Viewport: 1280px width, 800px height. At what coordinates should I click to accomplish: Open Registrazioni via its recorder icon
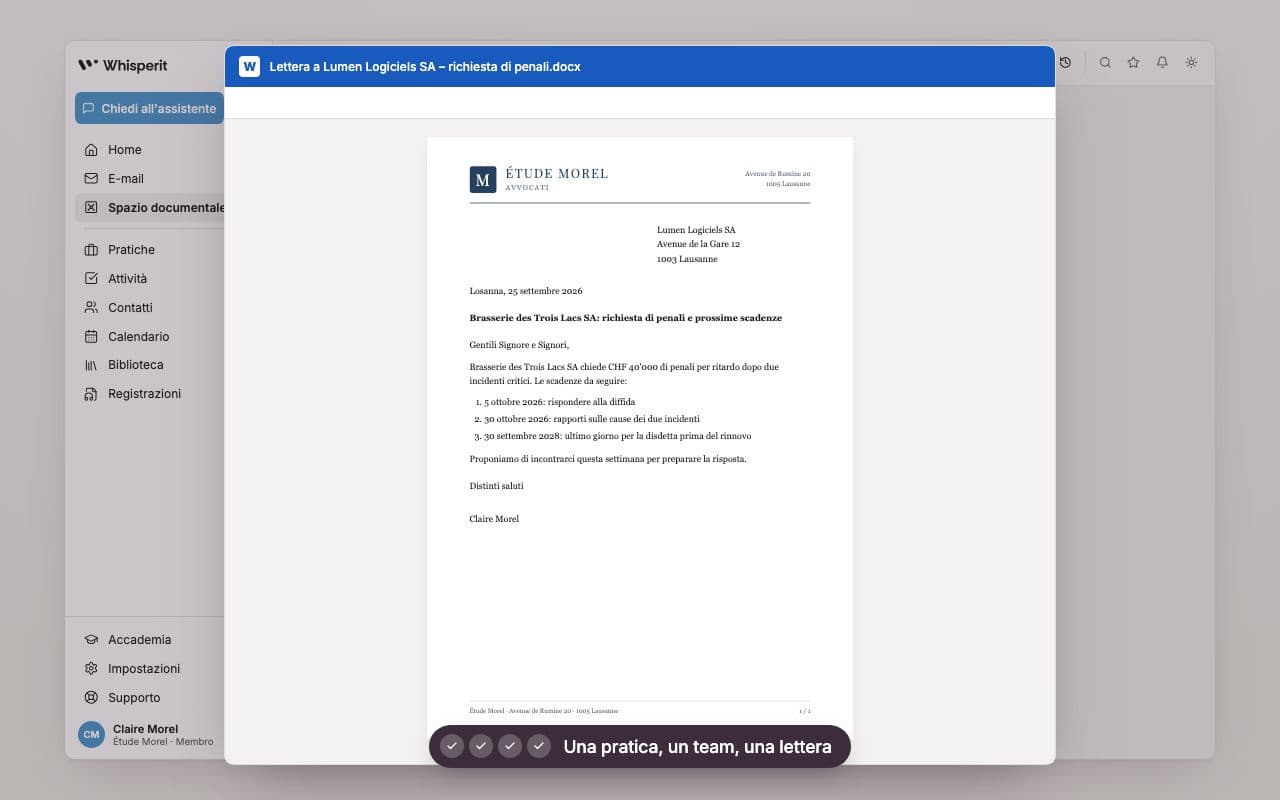click(x=91, y=394)
